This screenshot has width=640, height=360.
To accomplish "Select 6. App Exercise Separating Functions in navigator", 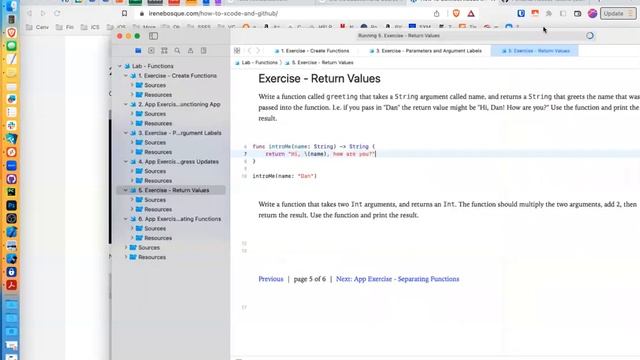I will [x=179, y=219].
